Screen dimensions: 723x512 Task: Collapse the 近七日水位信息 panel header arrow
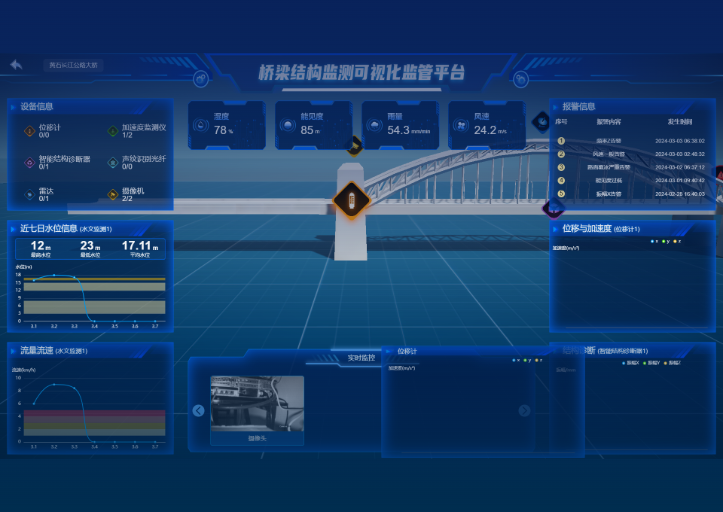[13, 229]
